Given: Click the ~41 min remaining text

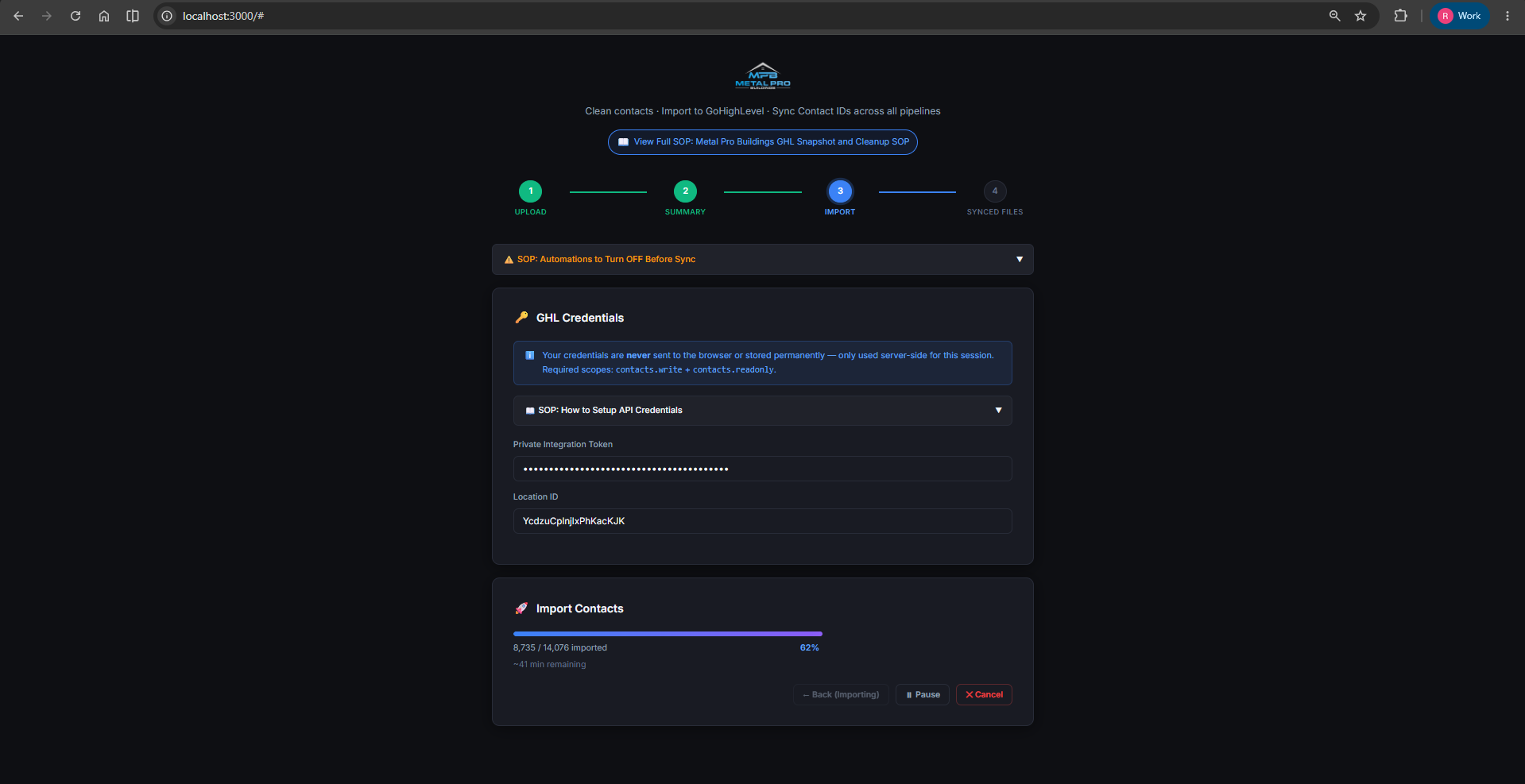Looking at the screenshot, I should [x=550, y=665].
